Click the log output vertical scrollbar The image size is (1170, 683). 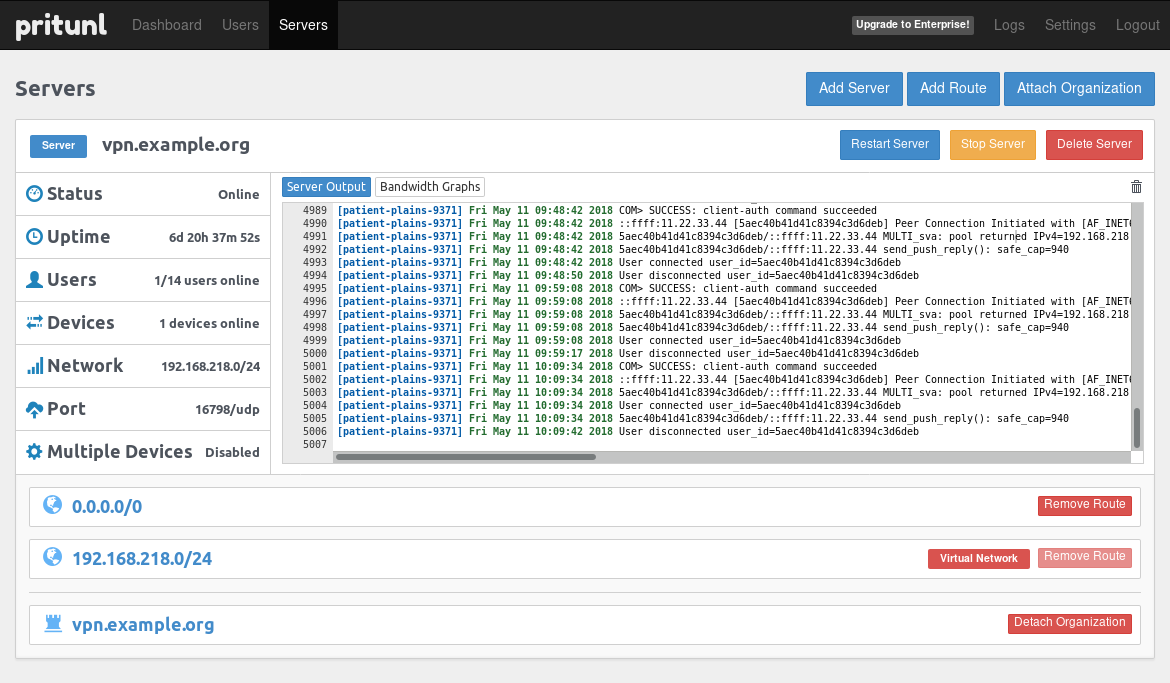[x=1137, y=428]
